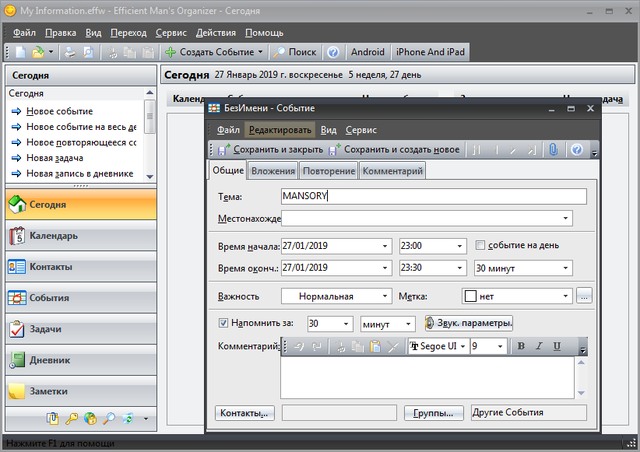Expand the '30 минут' duration dropdown
Image resolution: width=640 pixels, height=452 pixels.
[565, 268]
